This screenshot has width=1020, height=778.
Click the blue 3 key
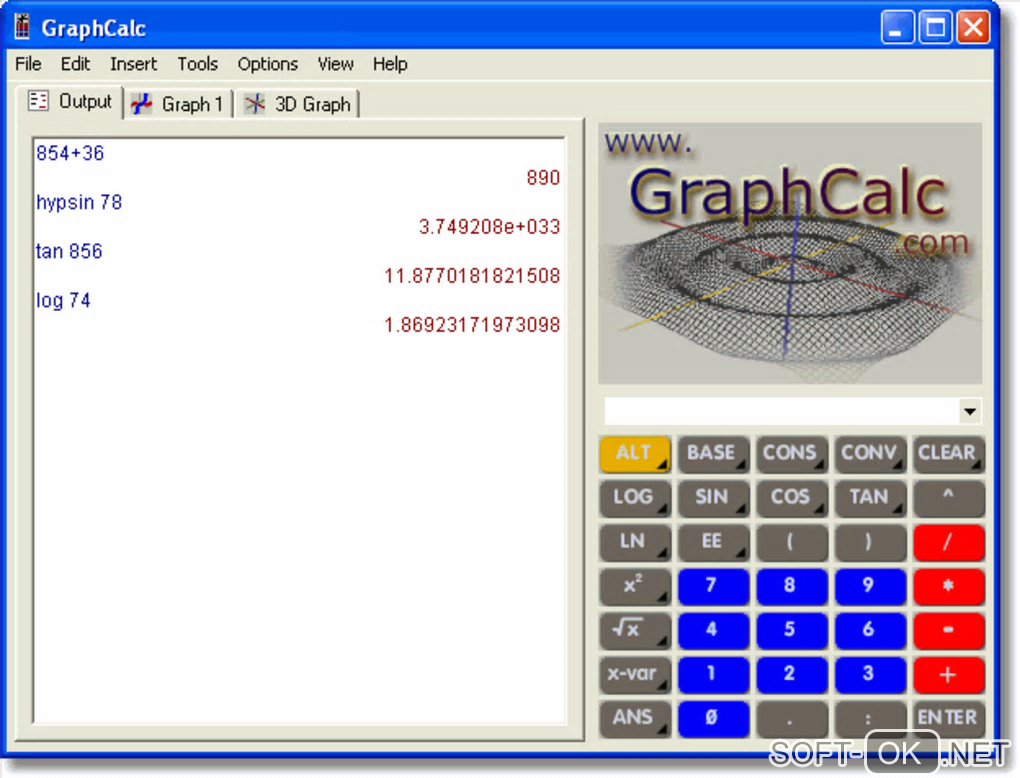[870, 675]
